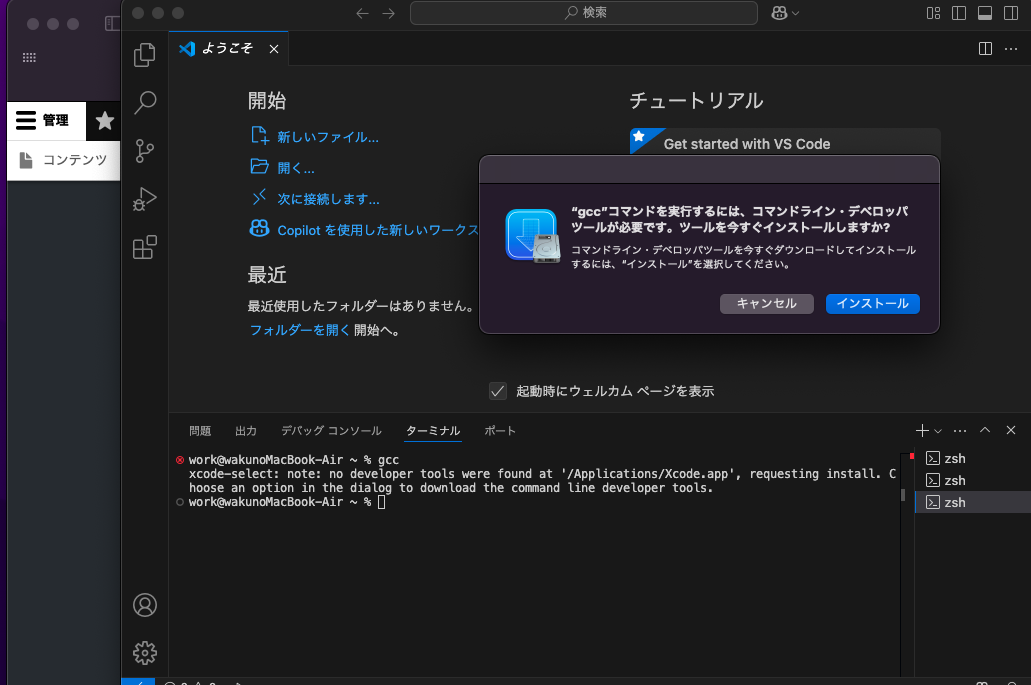Image resolution: width=1031 pixels, height=685 pixels.
Task: Open terminal launch profile dropdown
Action: pos(938,431)
